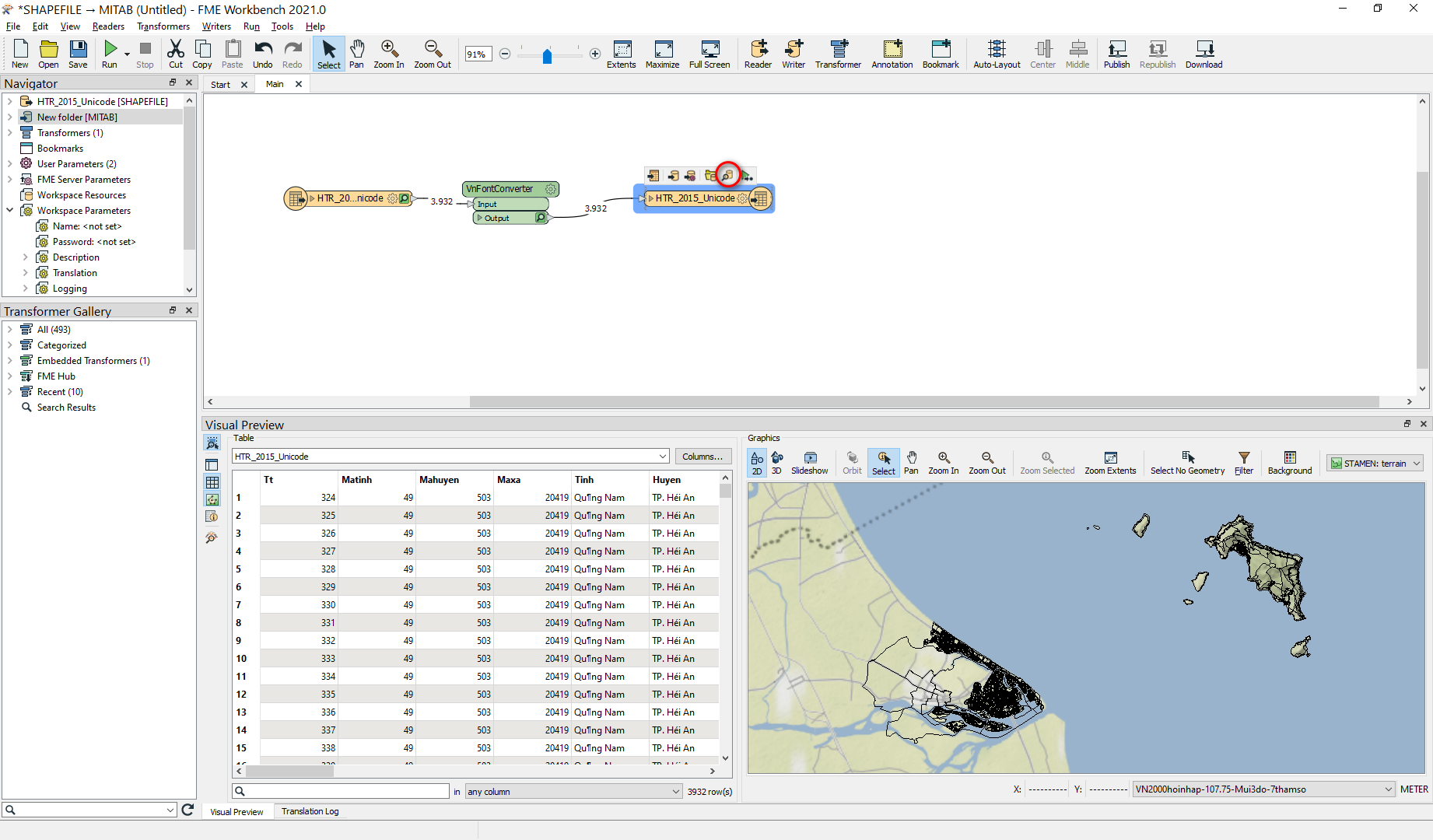Click the Extents toolbar icon
1433x840 pixels.
[x=622, y=54]
